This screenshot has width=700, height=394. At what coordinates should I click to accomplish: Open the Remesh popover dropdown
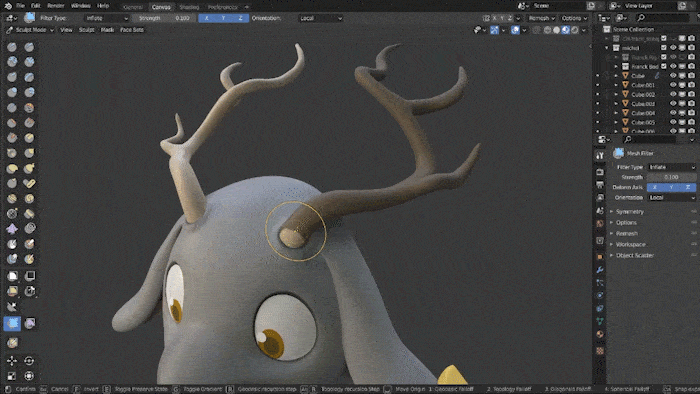click(541, 18)
